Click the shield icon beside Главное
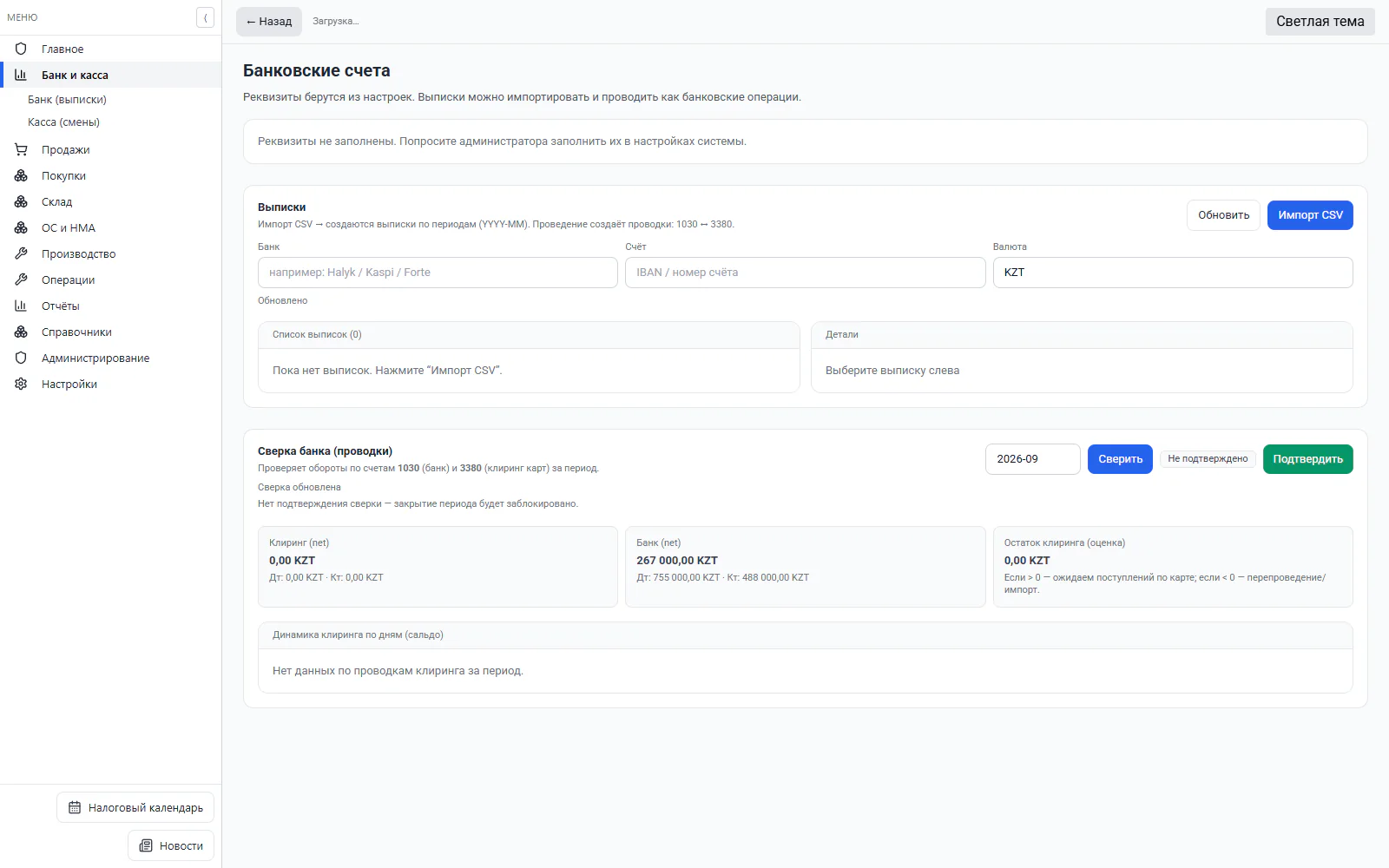 tap(21, 49)
